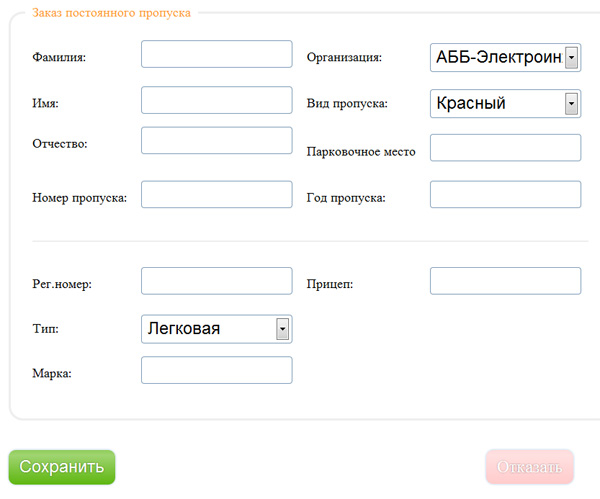Viewport: 600px width, 499px height.
Task: Click the Отчество input field
Action: pyautogui.click(x=216, y=141)
